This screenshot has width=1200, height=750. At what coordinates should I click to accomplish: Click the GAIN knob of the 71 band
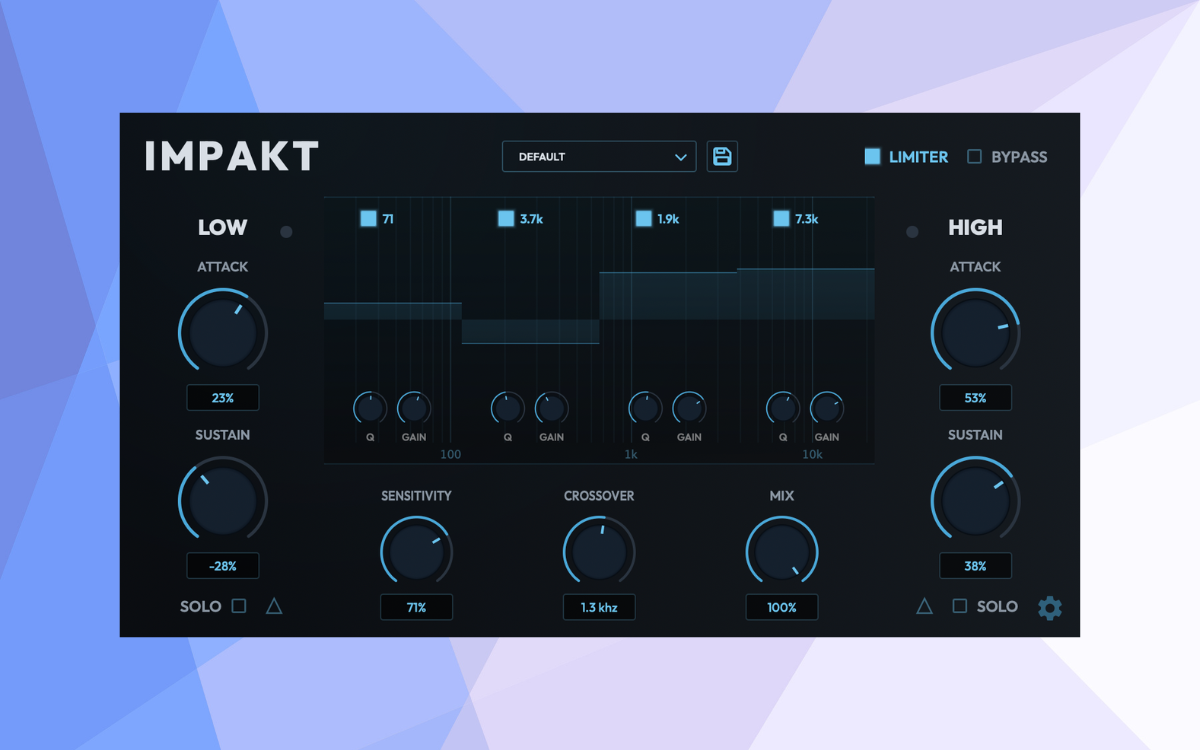(x=414, y=408)
